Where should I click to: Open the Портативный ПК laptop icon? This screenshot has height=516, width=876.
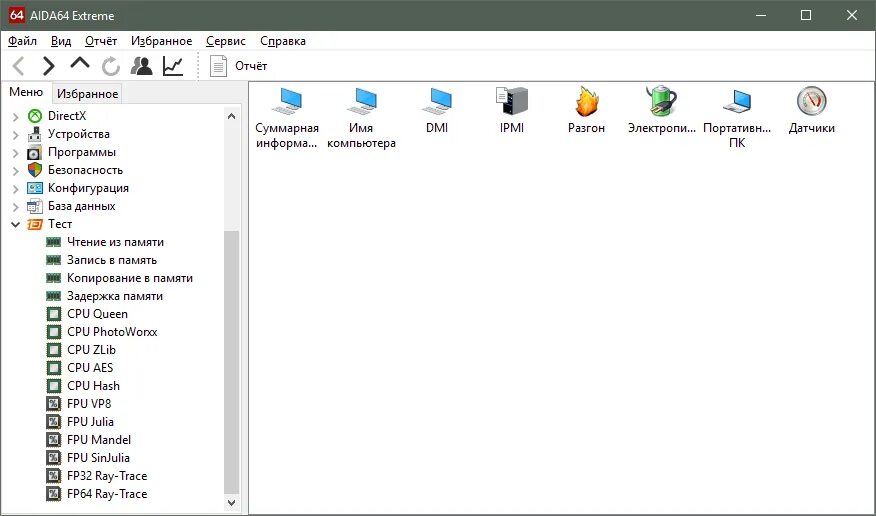737,117
